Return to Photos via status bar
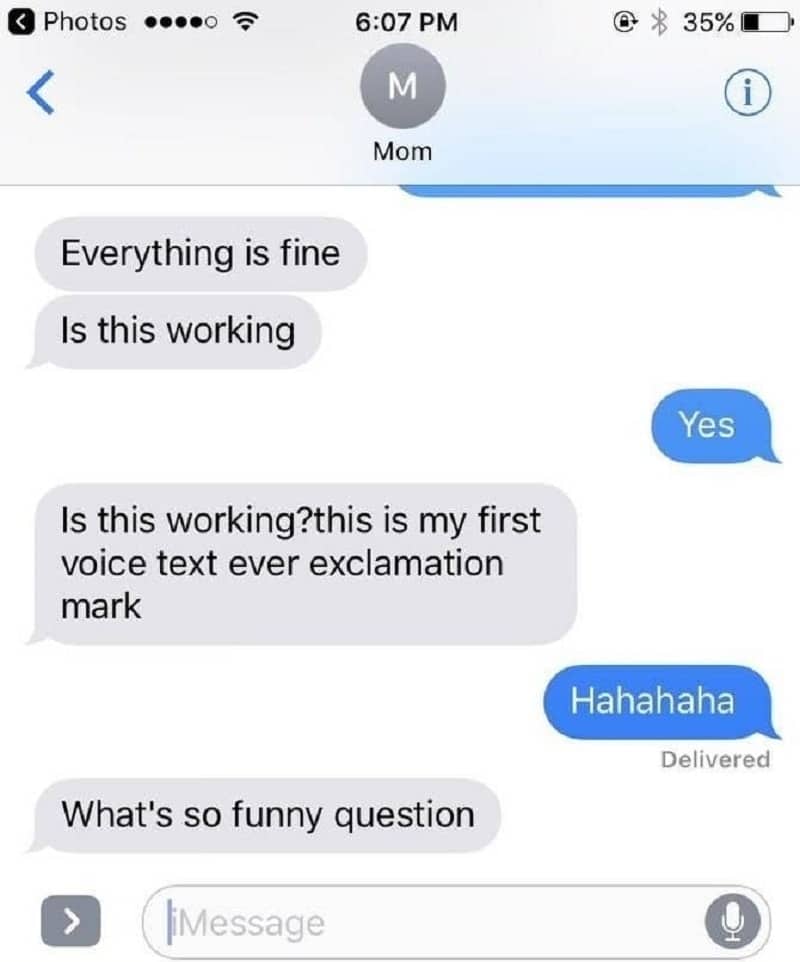The width and height of the screenshot is (800, 962). pyautogui.click(x=67, y=22)
